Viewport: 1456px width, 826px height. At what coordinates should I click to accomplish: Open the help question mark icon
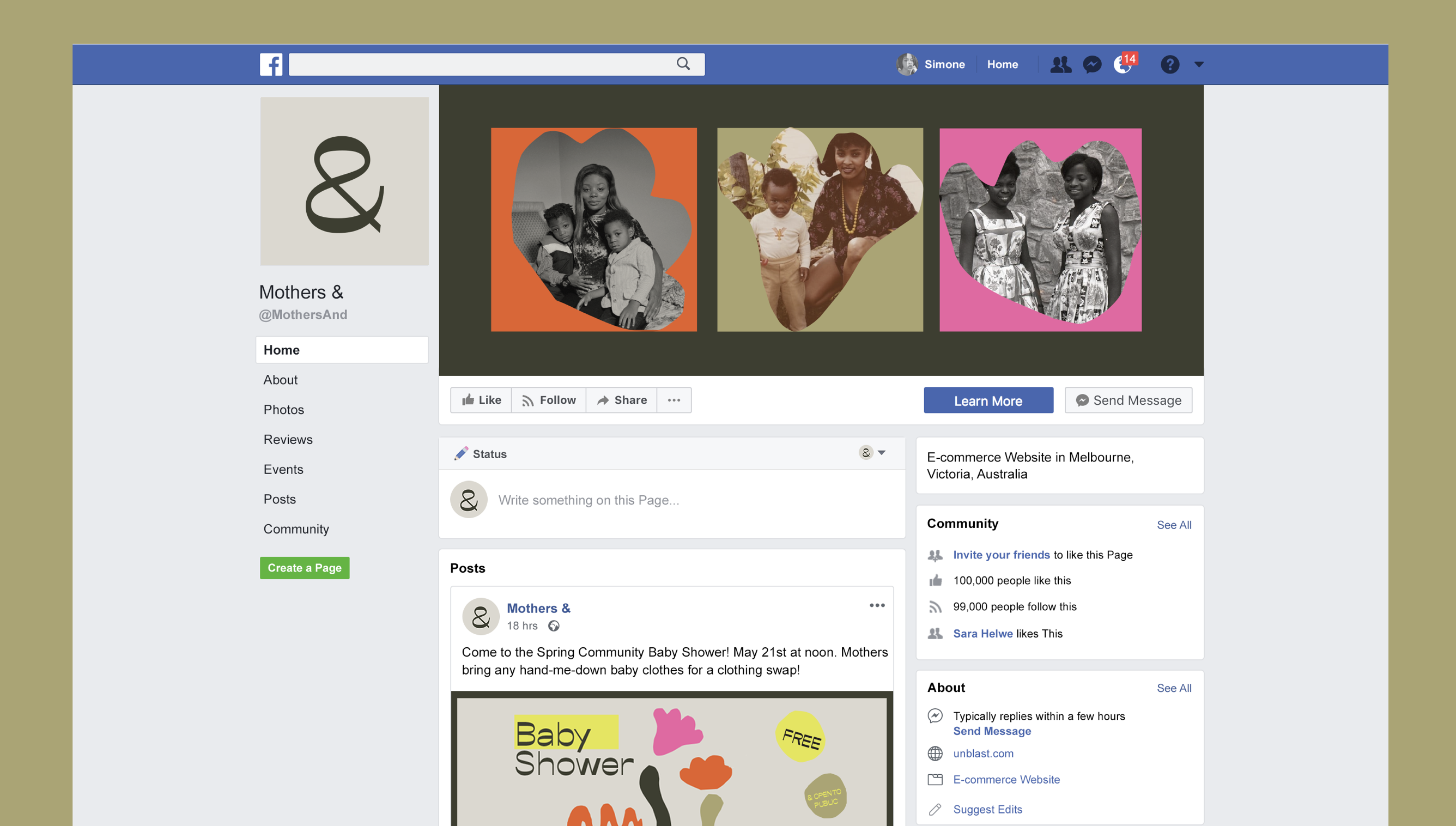(x=1169, y=64)
